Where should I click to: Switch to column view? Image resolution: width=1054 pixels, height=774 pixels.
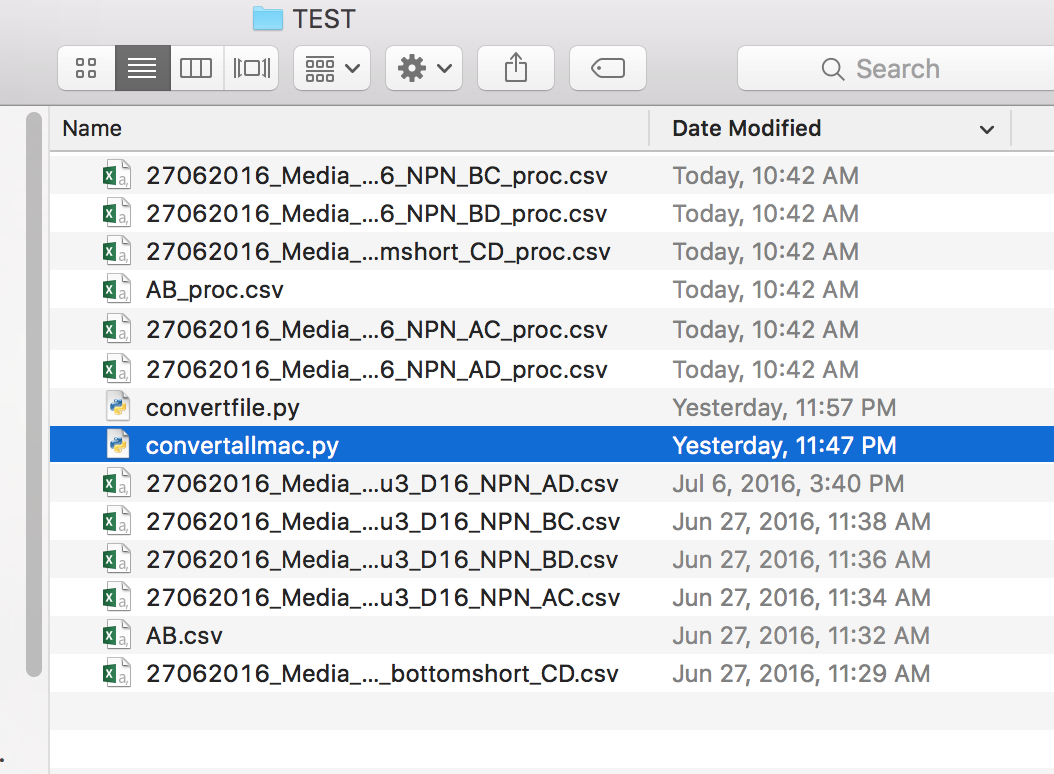196,69
